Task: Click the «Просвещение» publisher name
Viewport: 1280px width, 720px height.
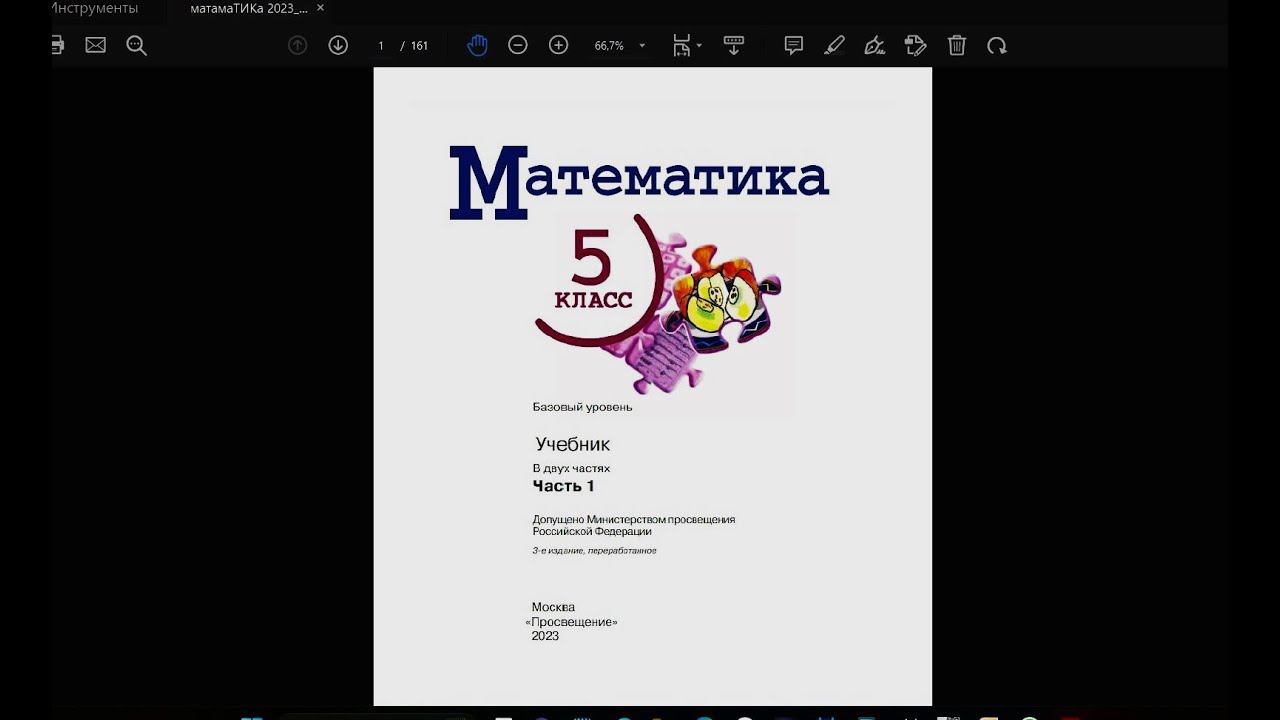Action: click(x=571, y=622)
